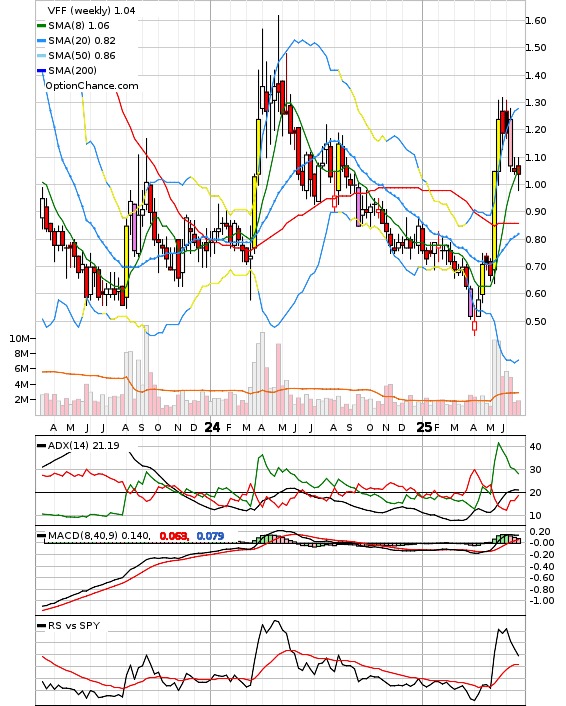Viewport: 566px width, 706px height.
Task: Click the 1.60 price axis label
Action: (536, 21)
